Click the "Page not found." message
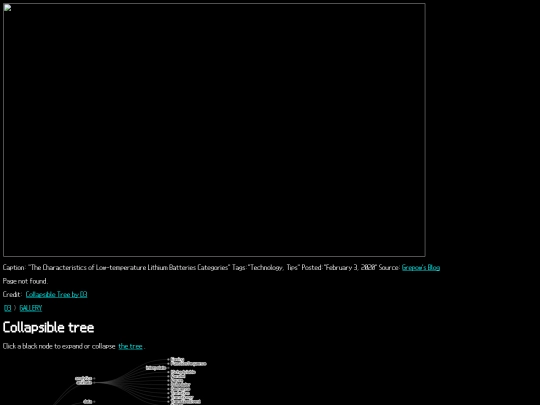 point(25,281)
